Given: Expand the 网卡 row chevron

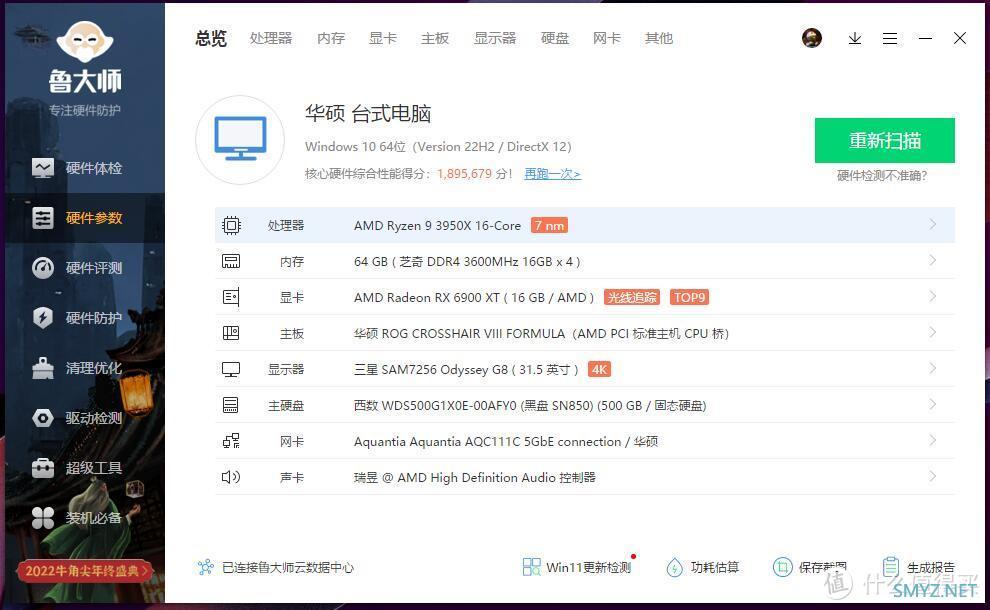Looking at the screenshot, I should [x=933, y=440].
